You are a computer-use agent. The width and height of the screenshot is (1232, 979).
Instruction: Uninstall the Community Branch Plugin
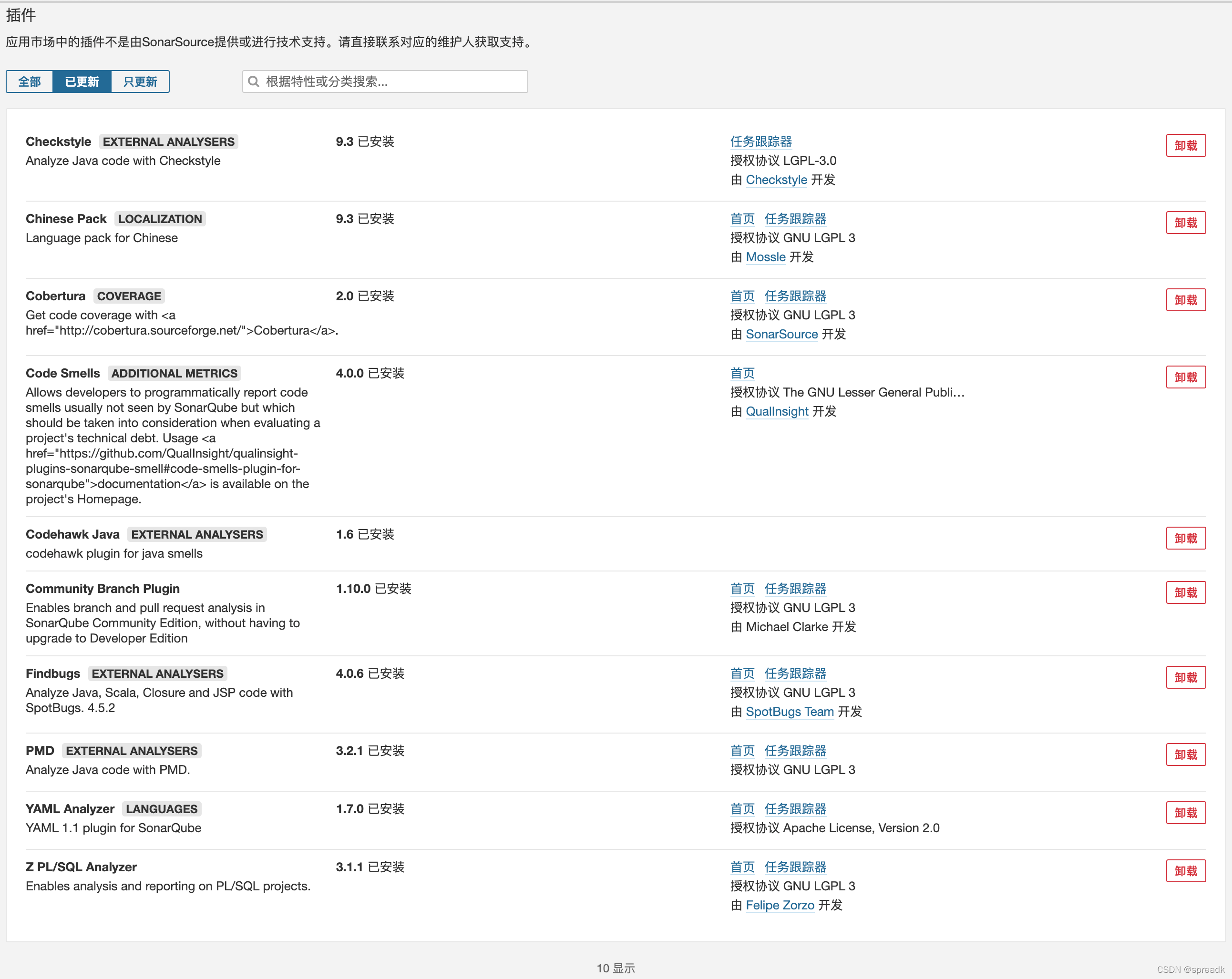(x=1185, y=592)
